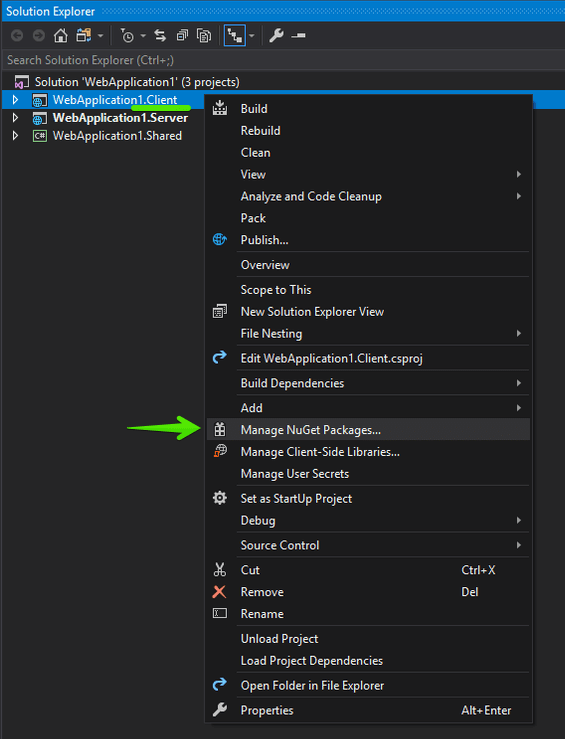
Task: Click the arrow icon beside Edit csproj
Action: coord(220,358)
